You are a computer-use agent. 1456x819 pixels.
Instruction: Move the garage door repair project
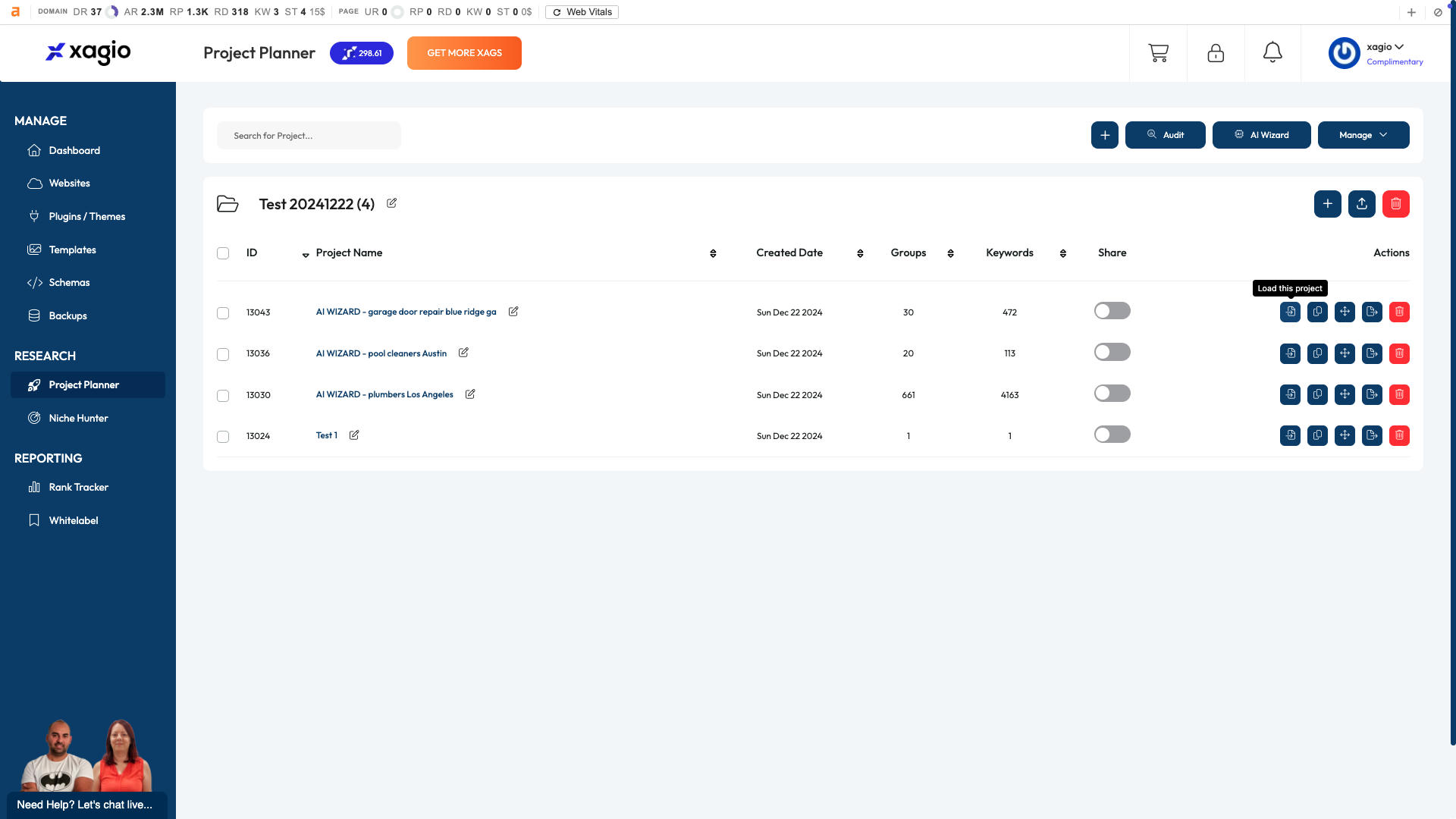[1345, 312]
